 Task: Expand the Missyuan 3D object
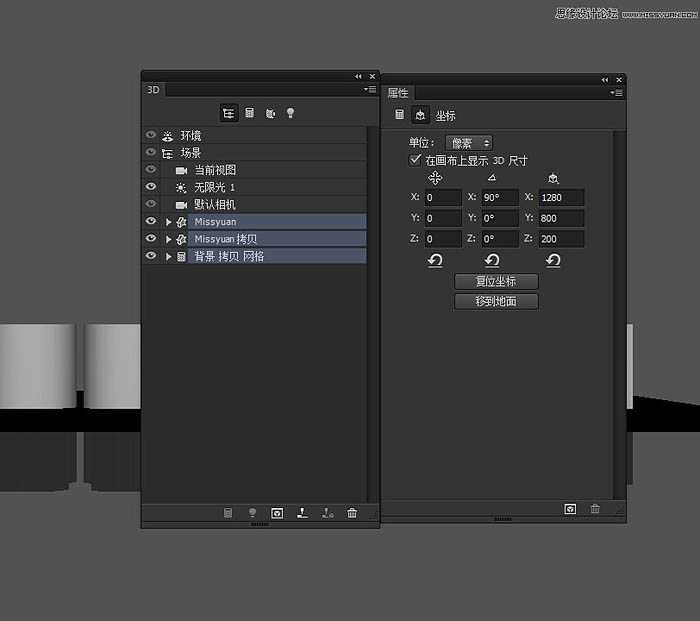168,222
